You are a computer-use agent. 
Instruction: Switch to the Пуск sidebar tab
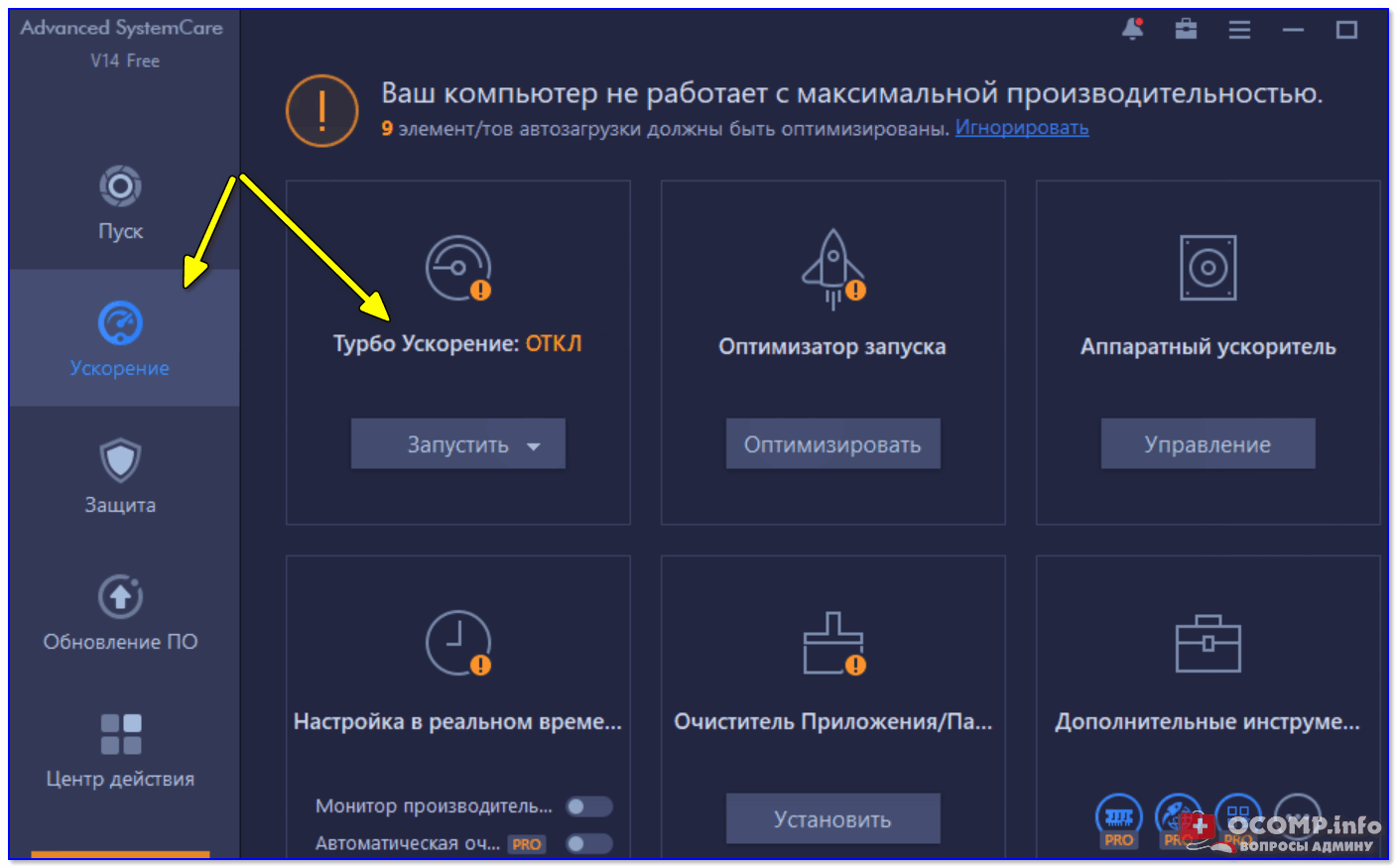tap(120, 203)
